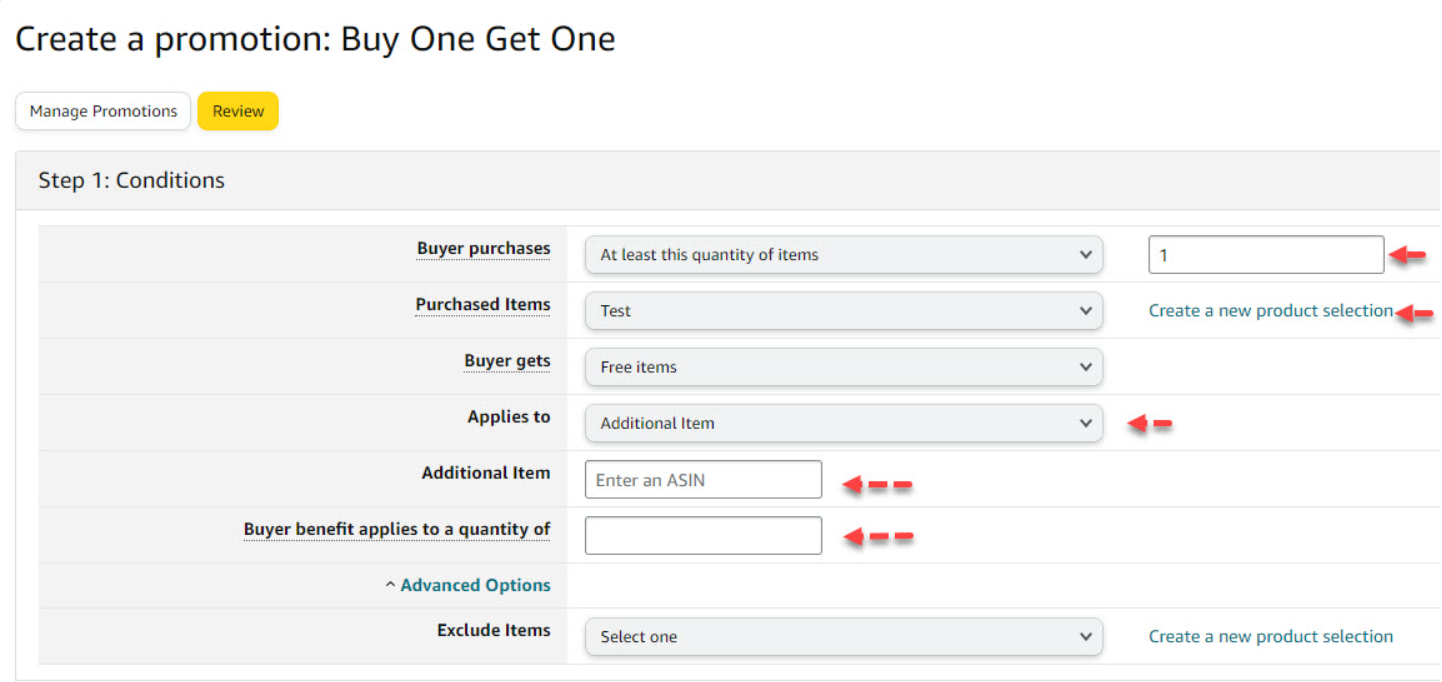Click the Purchased Items underlined label
This screenshot has width=1442, height=682.
[x=483, y=305]
